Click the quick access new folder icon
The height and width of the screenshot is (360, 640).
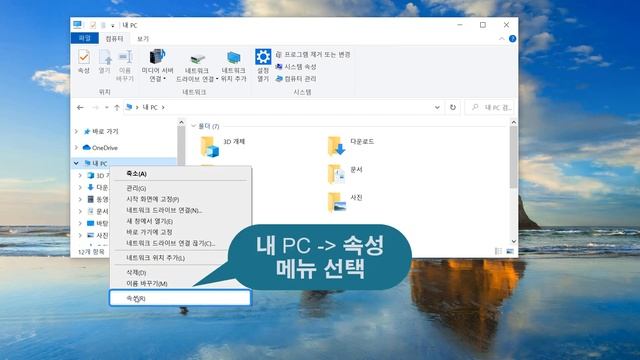(103, 25)
